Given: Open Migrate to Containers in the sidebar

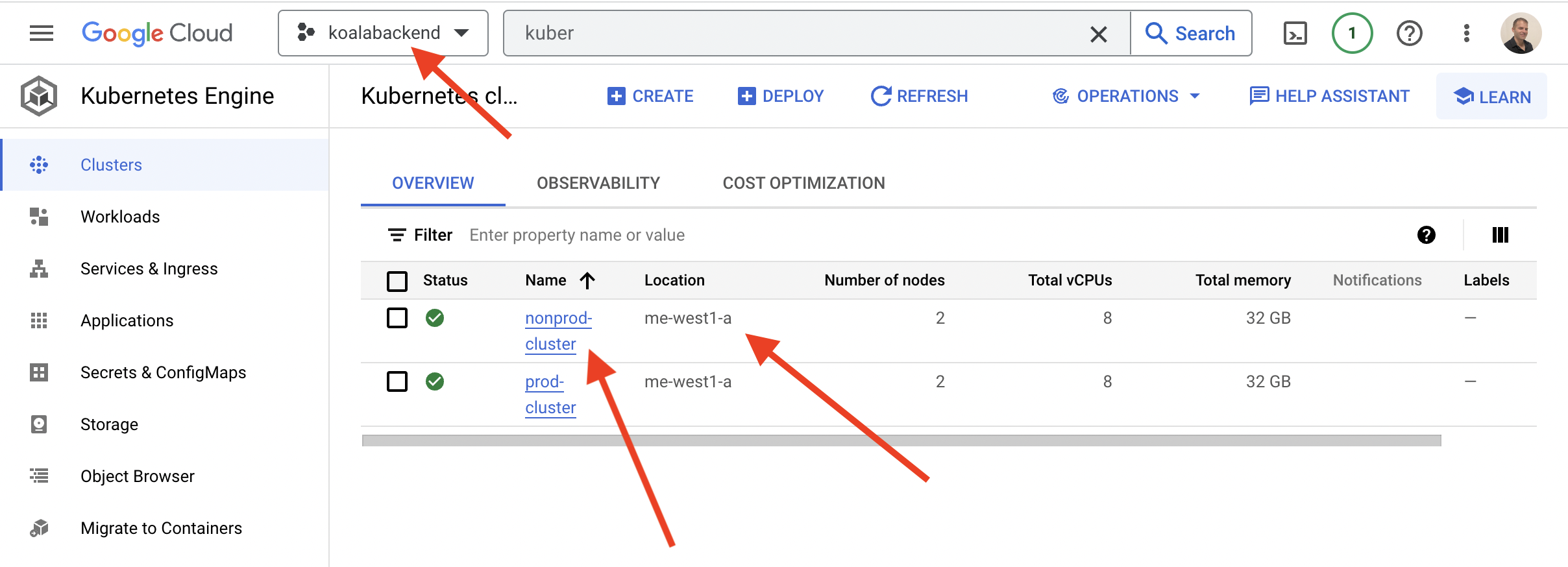Looking at the screenshot, I should tap(165, 528).
